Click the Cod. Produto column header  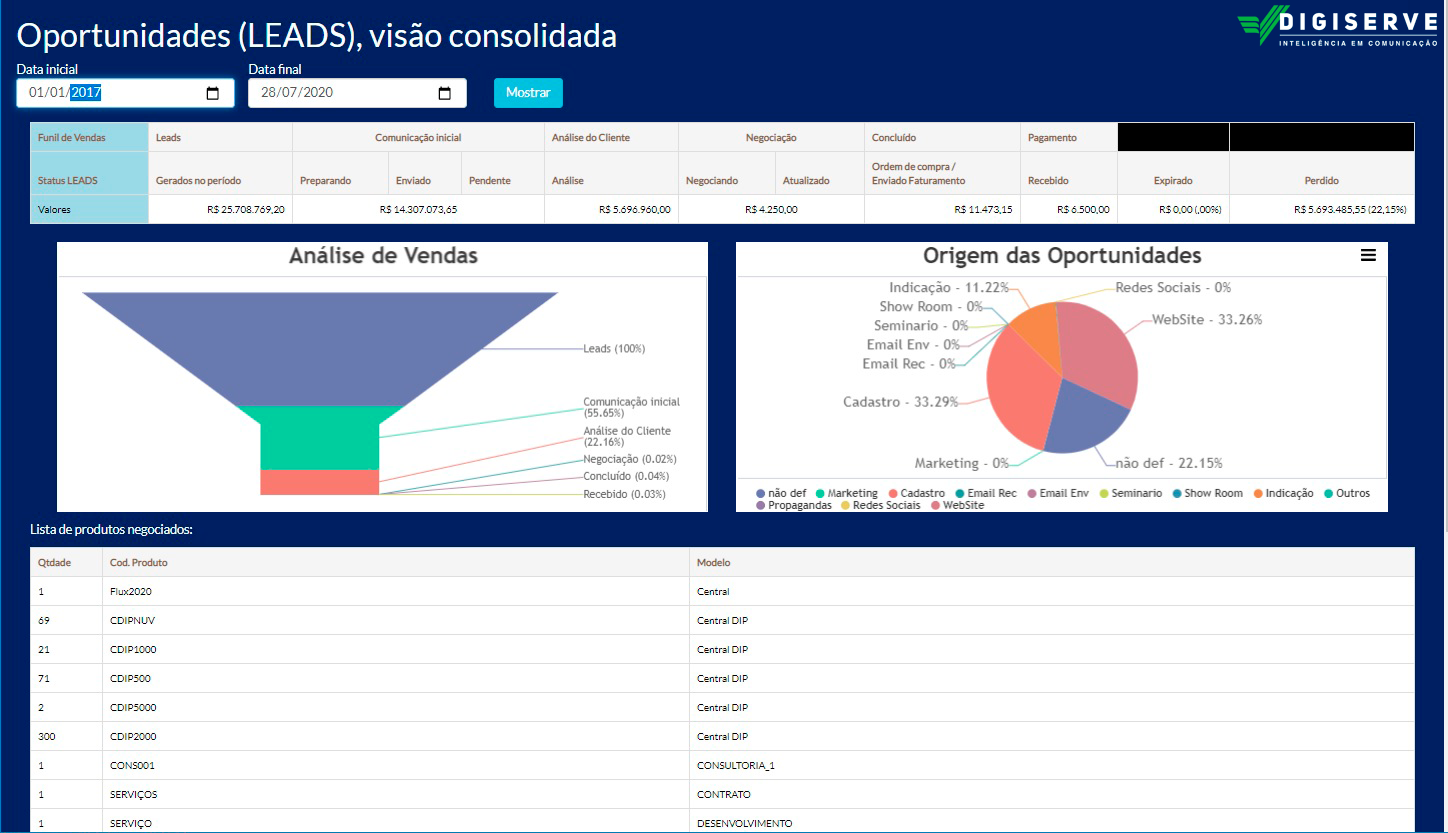(x=139, y=563)
